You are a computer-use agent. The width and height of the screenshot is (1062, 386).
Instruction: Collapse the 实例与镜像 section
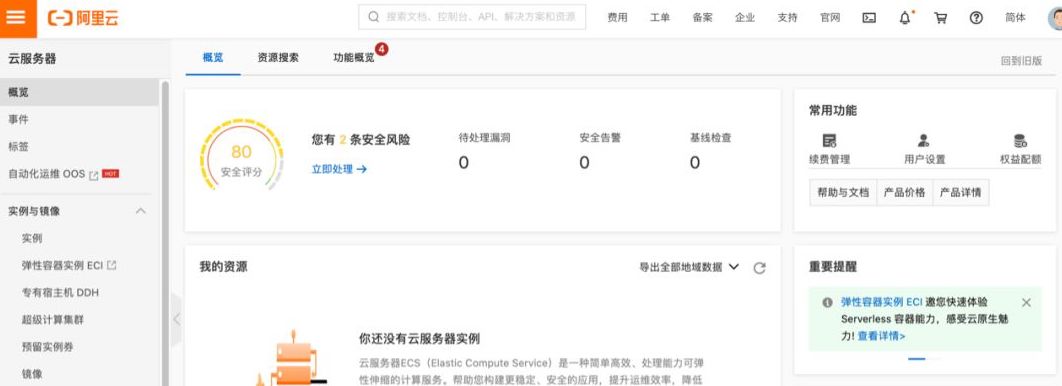click(141, 211)
